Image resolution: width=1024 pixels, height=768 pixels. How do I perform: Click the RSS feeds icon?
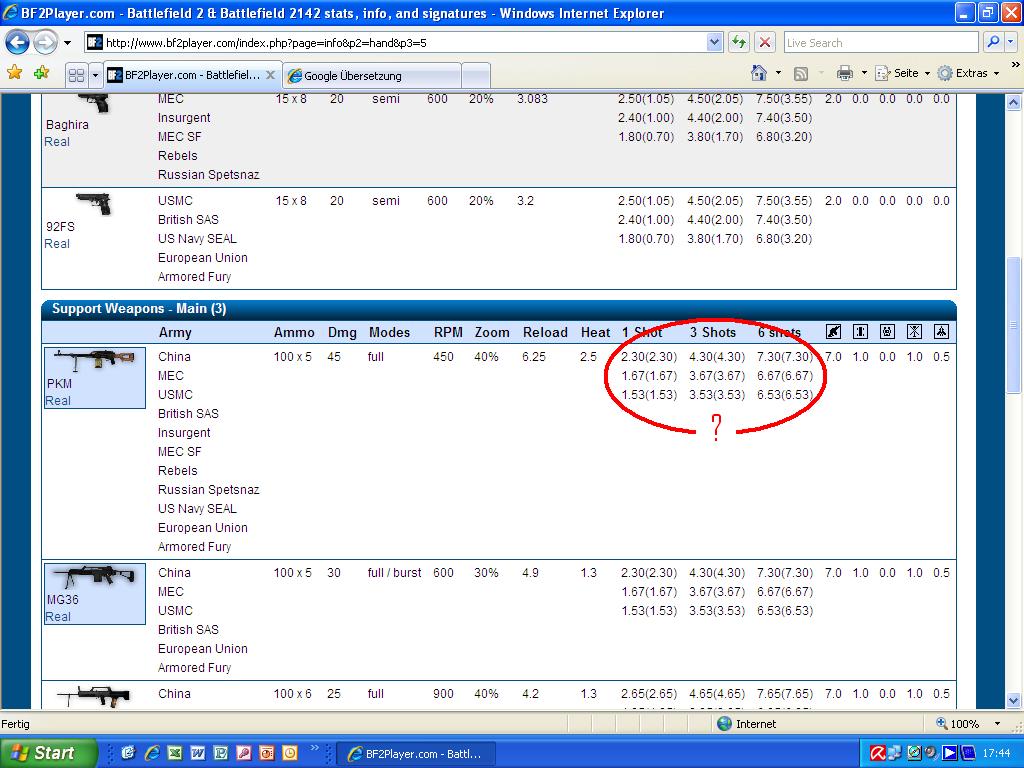(x=801, y=74)
